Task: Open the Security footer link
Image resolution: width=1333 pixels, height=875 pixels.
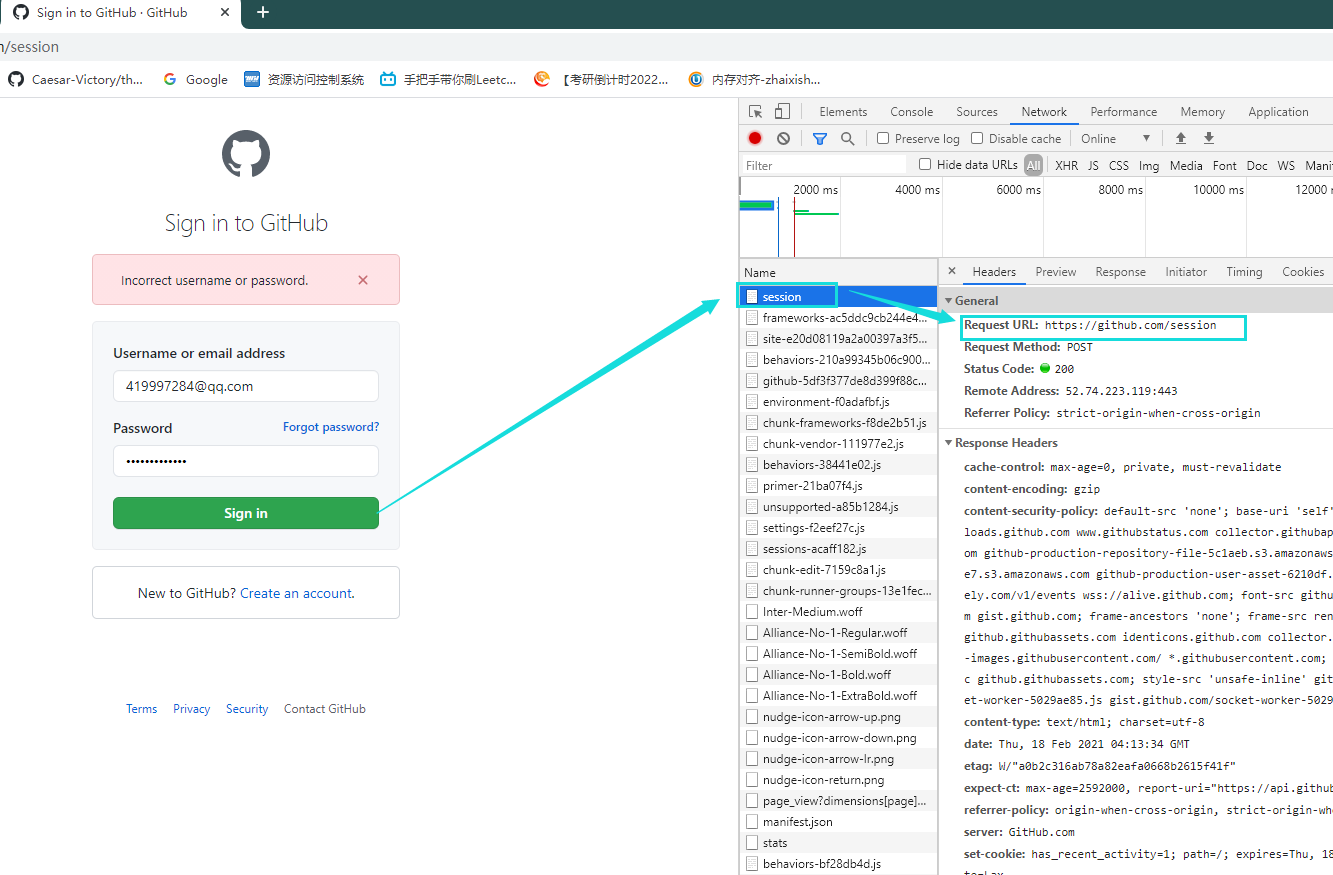Action: coord(247,709)
